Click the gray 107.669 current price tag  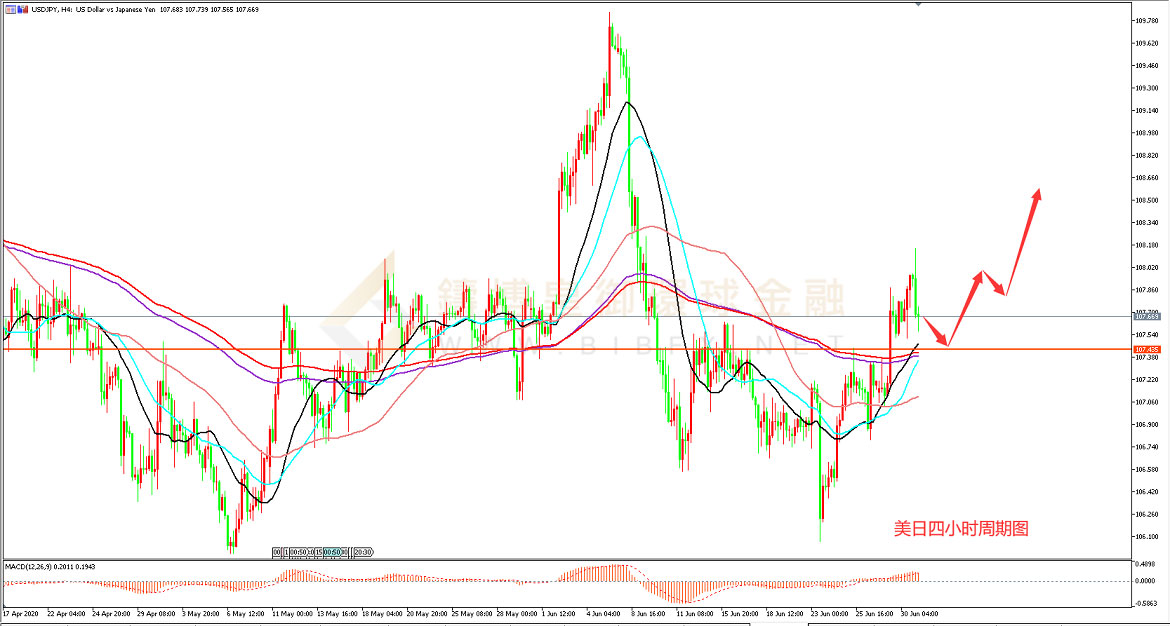click(1146, 317)
